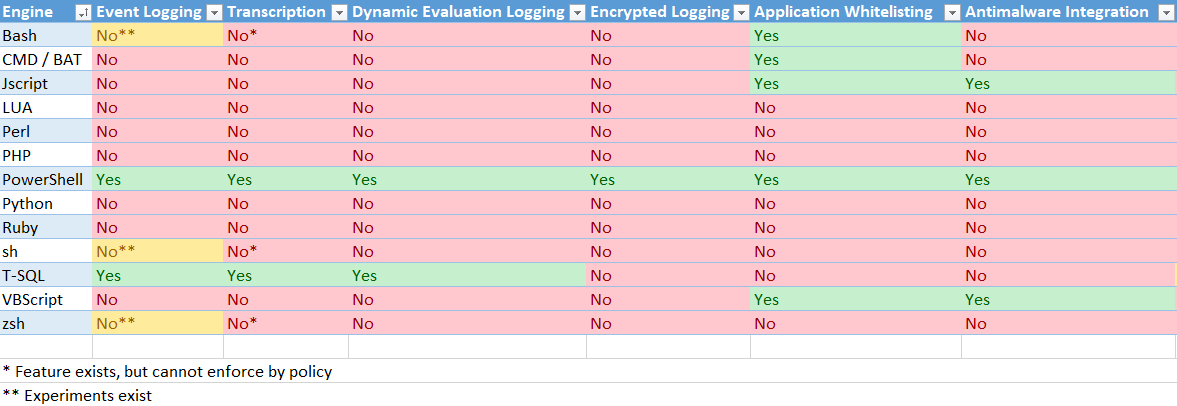Select the Encrypted Logging header text

pos(660,12)
